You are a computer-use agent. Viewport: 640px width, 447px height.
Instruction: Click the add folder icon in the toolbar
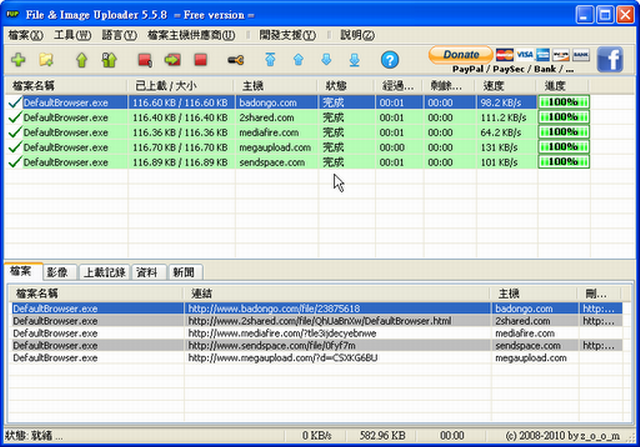tap(45, 61)
